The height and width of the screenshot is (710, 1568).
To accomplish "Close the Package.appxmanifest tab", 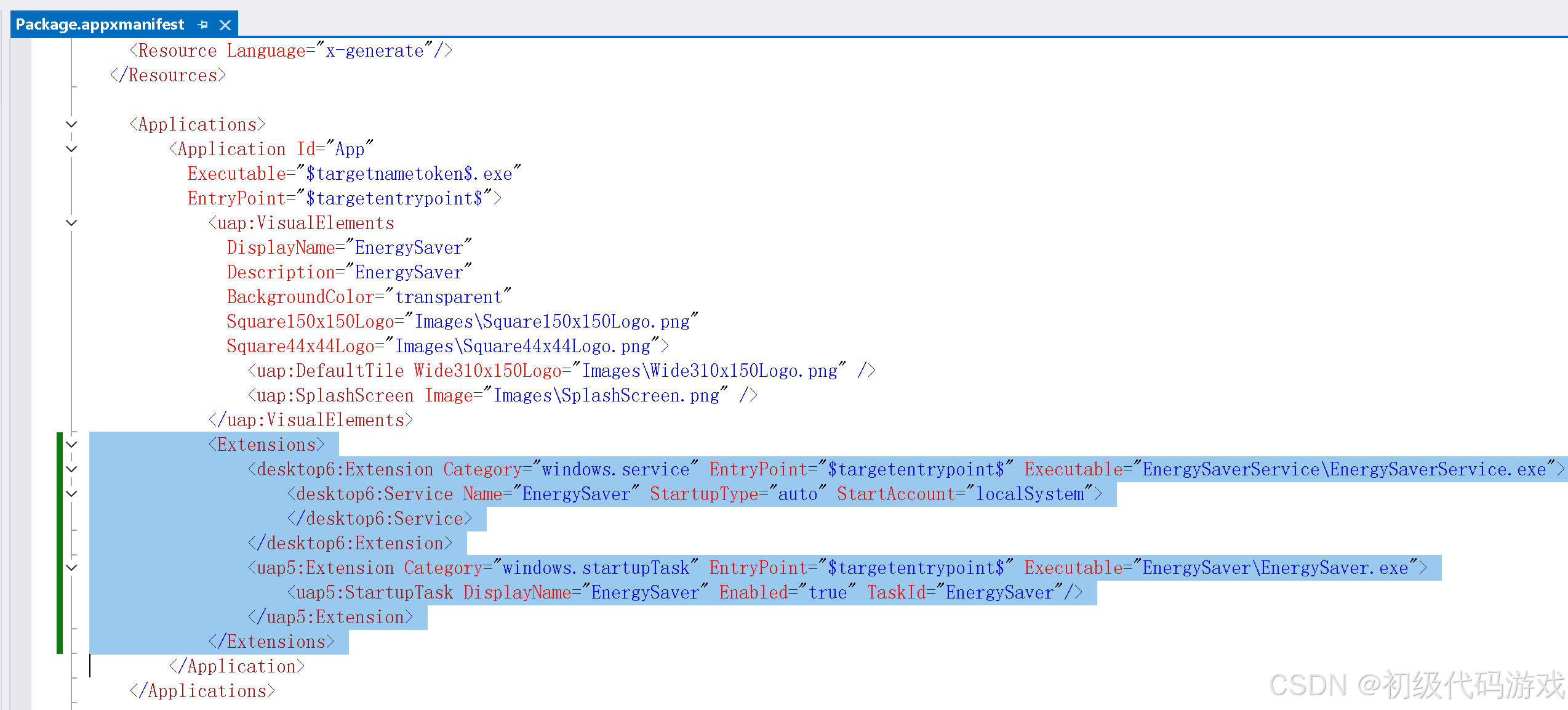I will click(225, 25).
